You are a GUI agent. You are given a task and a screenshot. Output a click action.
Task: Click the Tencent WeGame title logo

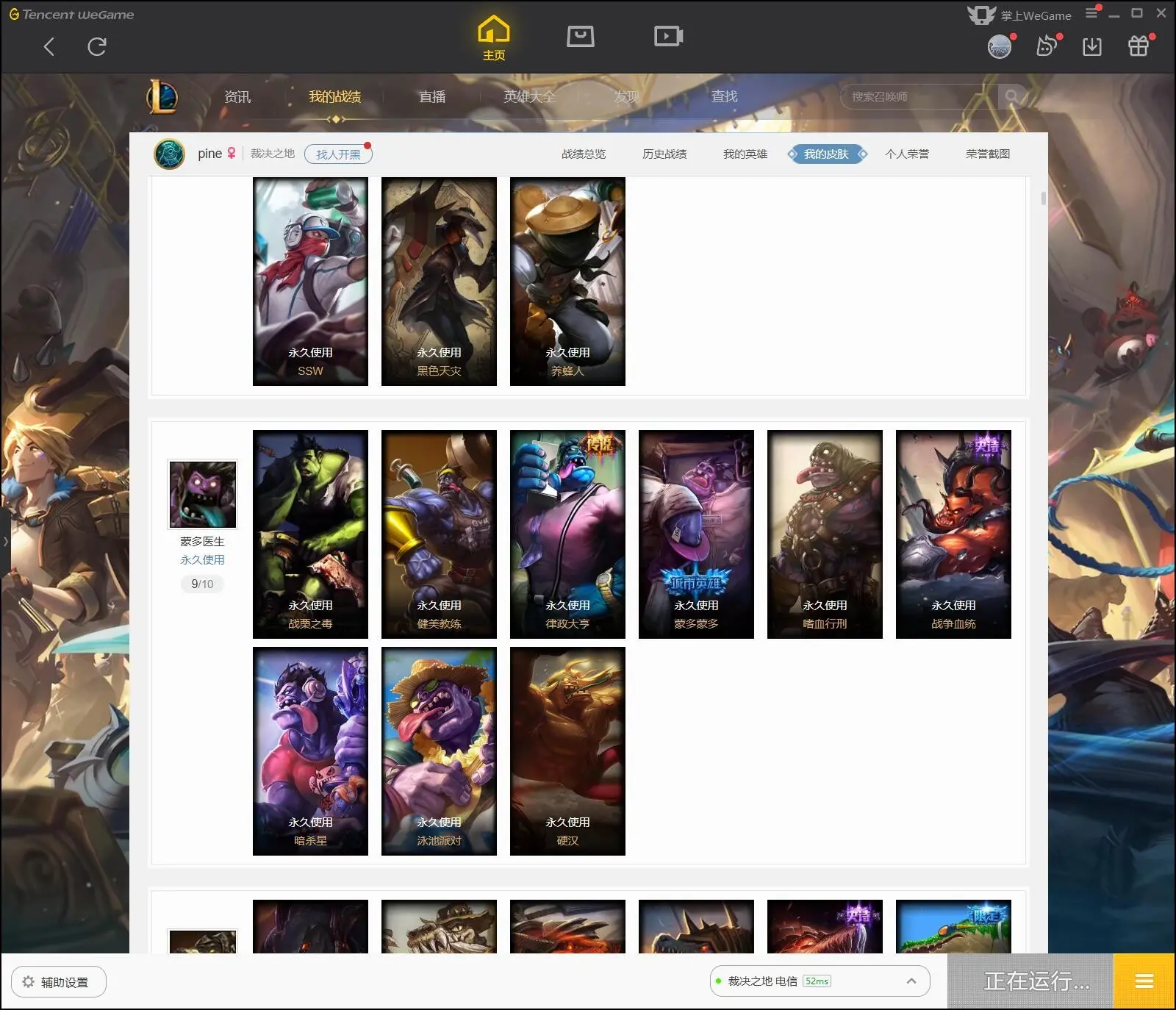click(71, 14)
